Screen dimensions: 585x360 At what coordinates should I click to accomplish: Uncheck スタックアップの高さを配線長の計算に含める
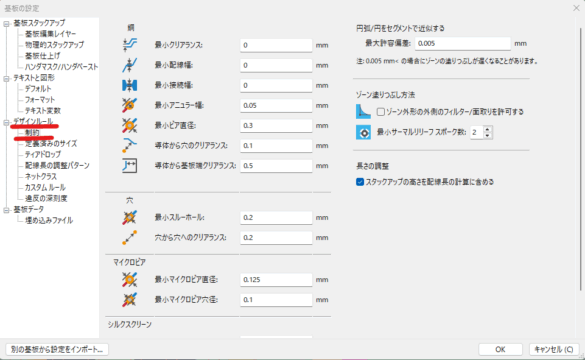pyautogui.click(x=360, y=182)
